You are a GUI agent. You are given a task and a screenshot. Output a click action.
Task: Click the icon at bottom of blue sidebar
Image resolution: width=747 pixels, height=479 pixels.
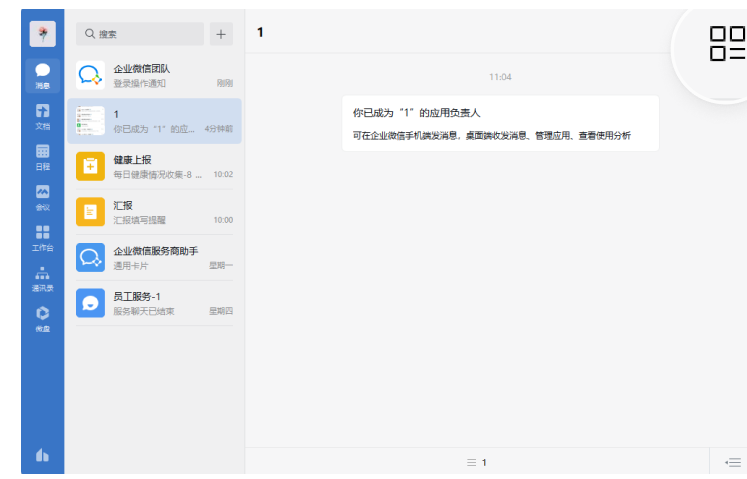point(42,456)
